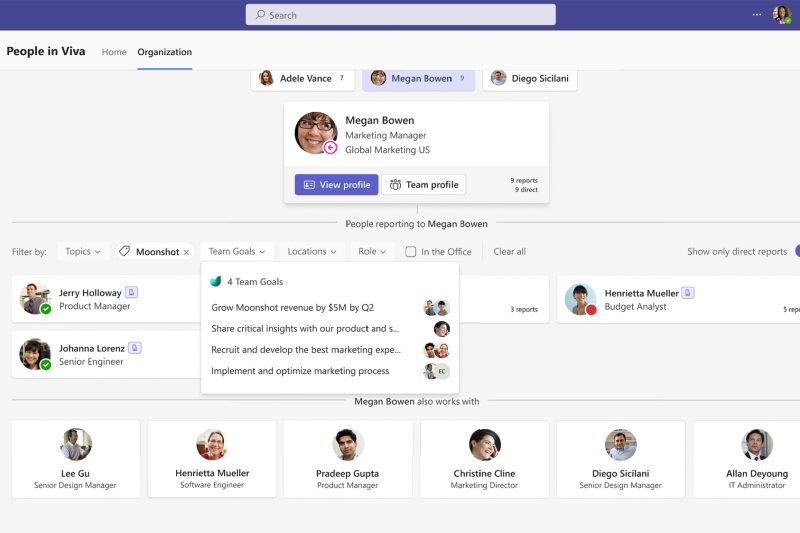
Task: Click the 4 Team Goals heading
Action: 255,282
